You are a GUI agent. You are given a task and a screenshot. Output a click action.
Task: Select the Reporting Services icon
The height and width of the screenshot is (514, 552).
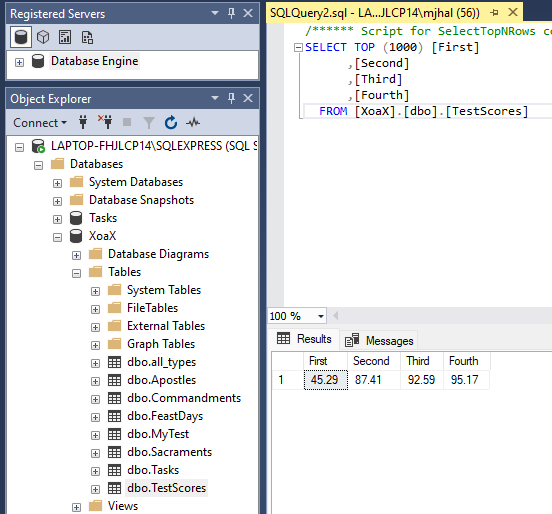pos(65,37)
